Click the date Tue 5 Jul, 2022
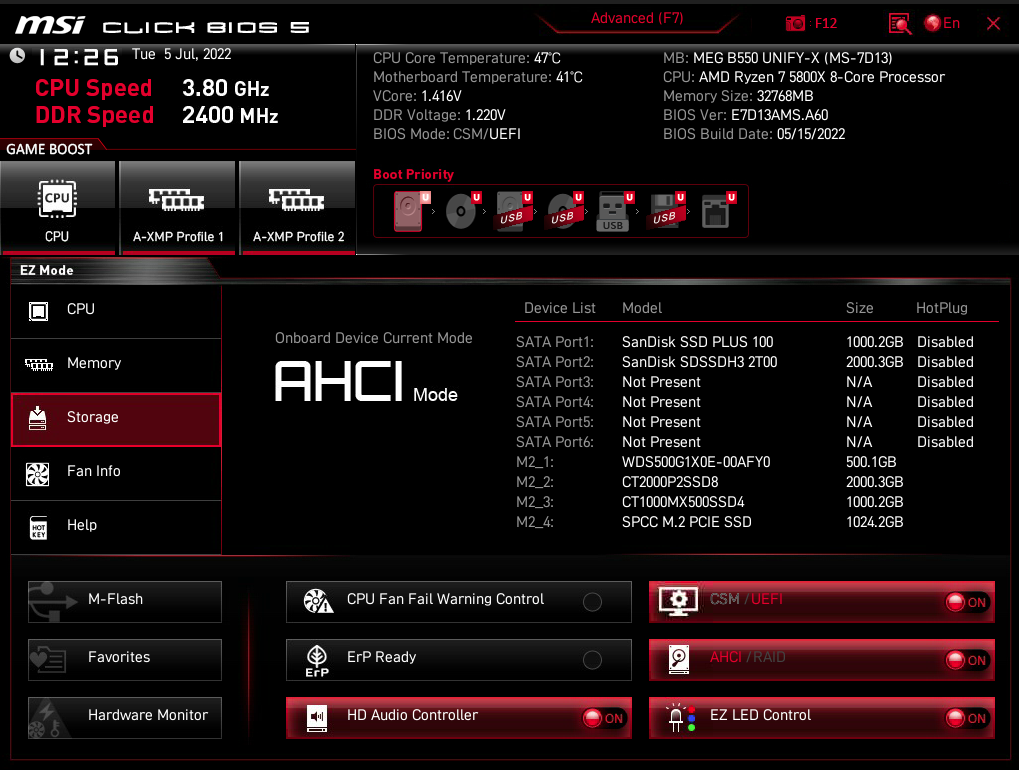 click(181, 55)
